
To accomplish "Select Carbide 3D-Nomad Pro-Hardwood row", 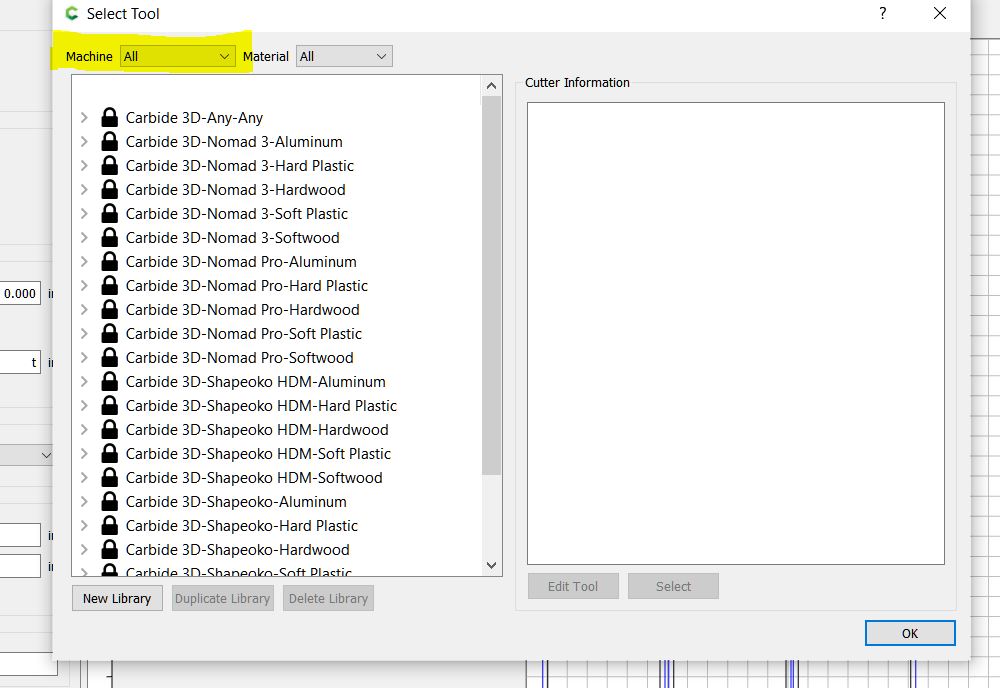I will (x=277, y=309).
